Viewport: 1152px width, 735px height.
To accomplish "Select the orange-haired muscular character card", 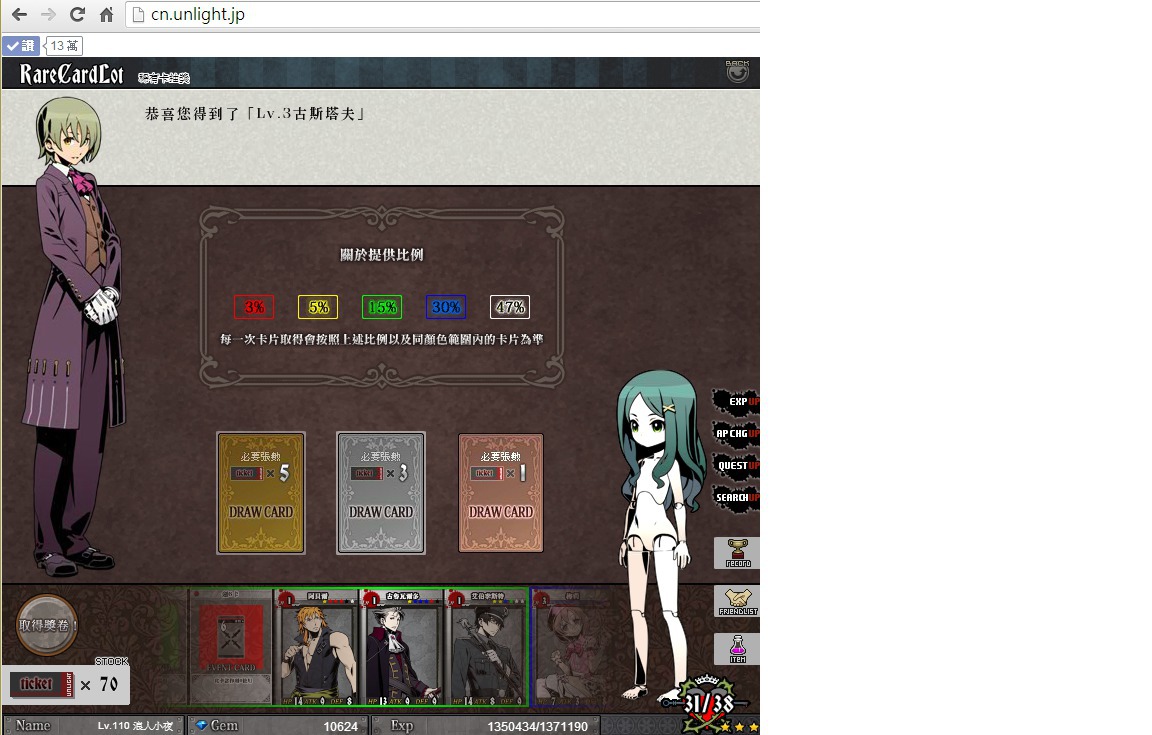I will [317, 647].
